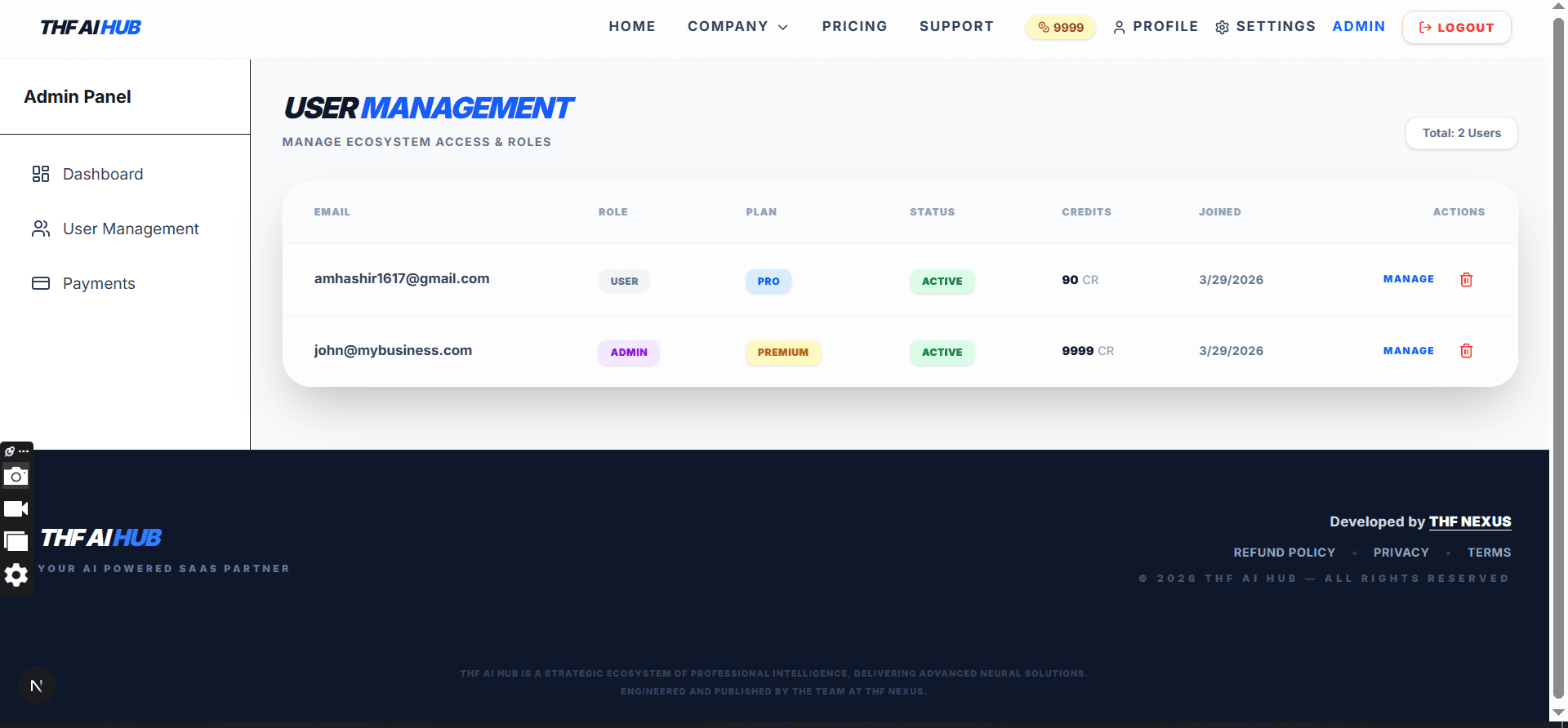Open Dashboard in the admin sidebar
This screenshot has width=1568, height=728.
(103, 174)
